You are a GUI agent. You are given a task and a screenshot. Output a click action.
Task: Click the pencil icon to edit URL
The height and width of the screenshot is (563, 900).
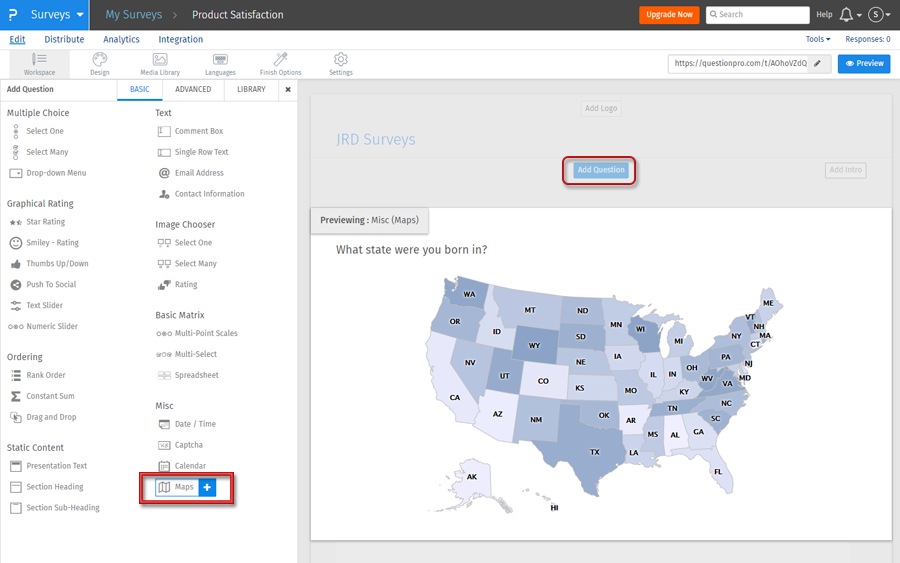point(818,64)
